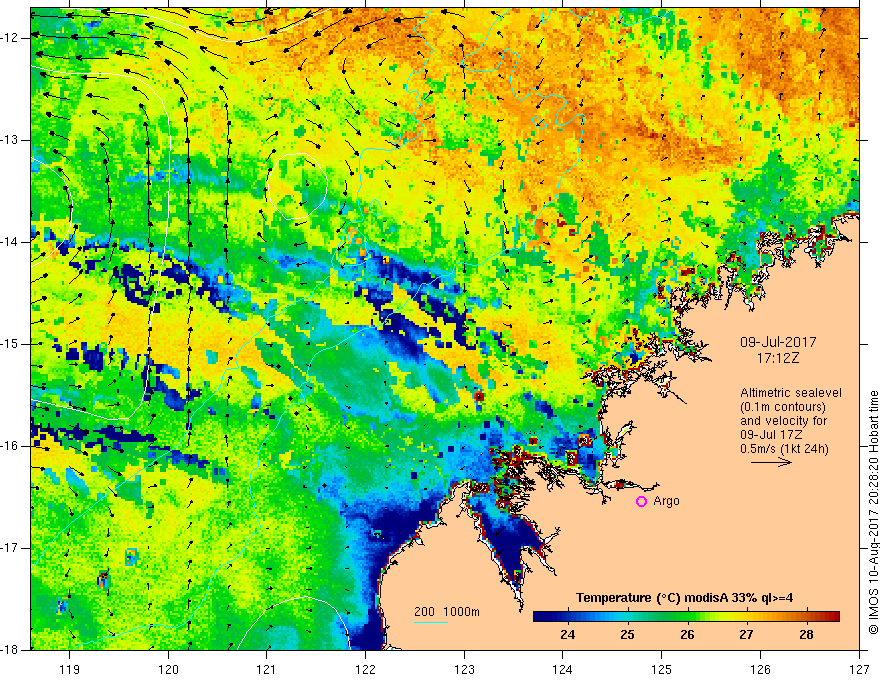Click latitude axis label '-13'
The height and width of the screenshot is (680, 880).
click(x=10, y=140)
